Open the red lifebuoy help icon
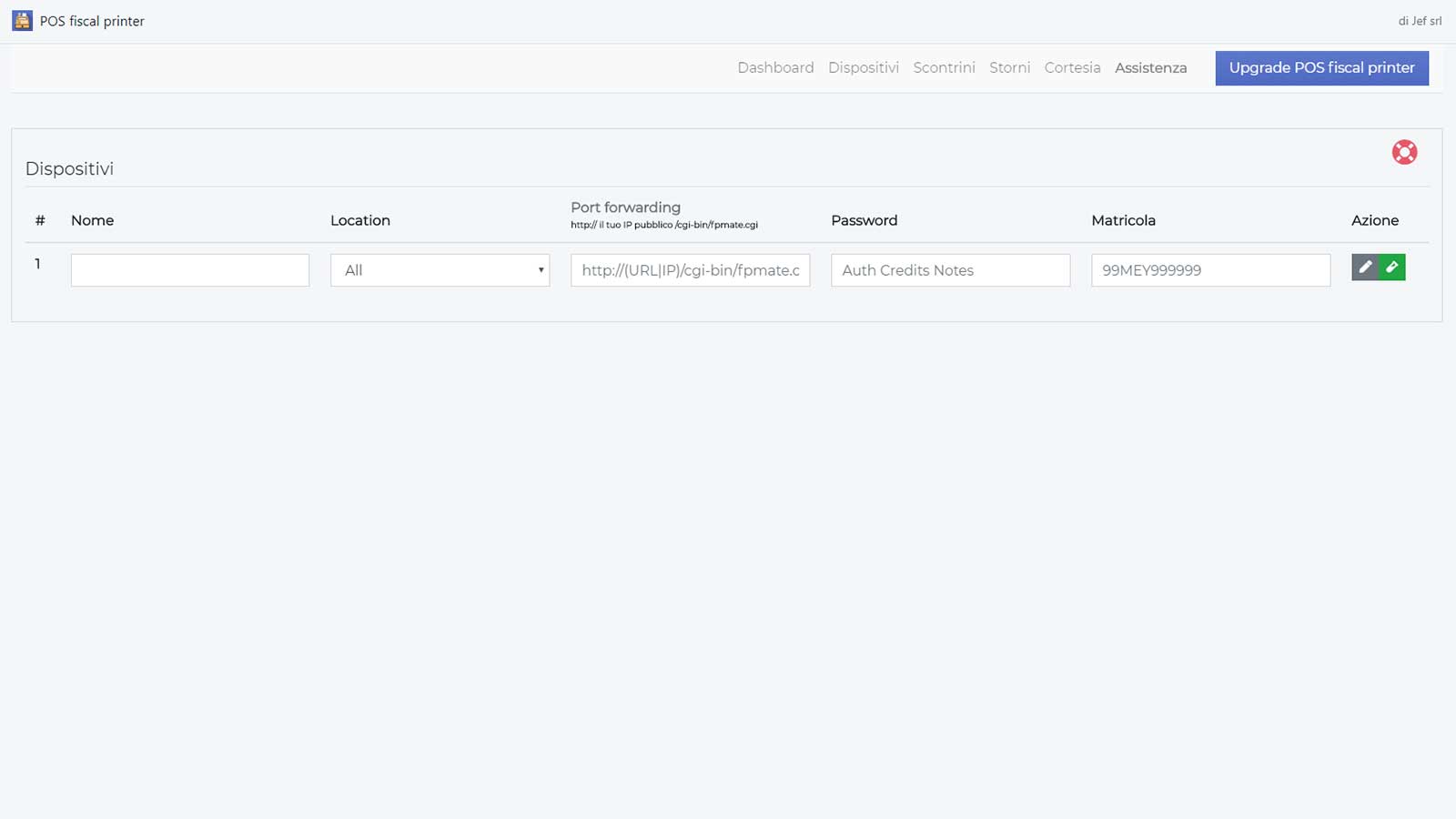The height and width of the screenshot is (819, 1456). click(1404, 152)
